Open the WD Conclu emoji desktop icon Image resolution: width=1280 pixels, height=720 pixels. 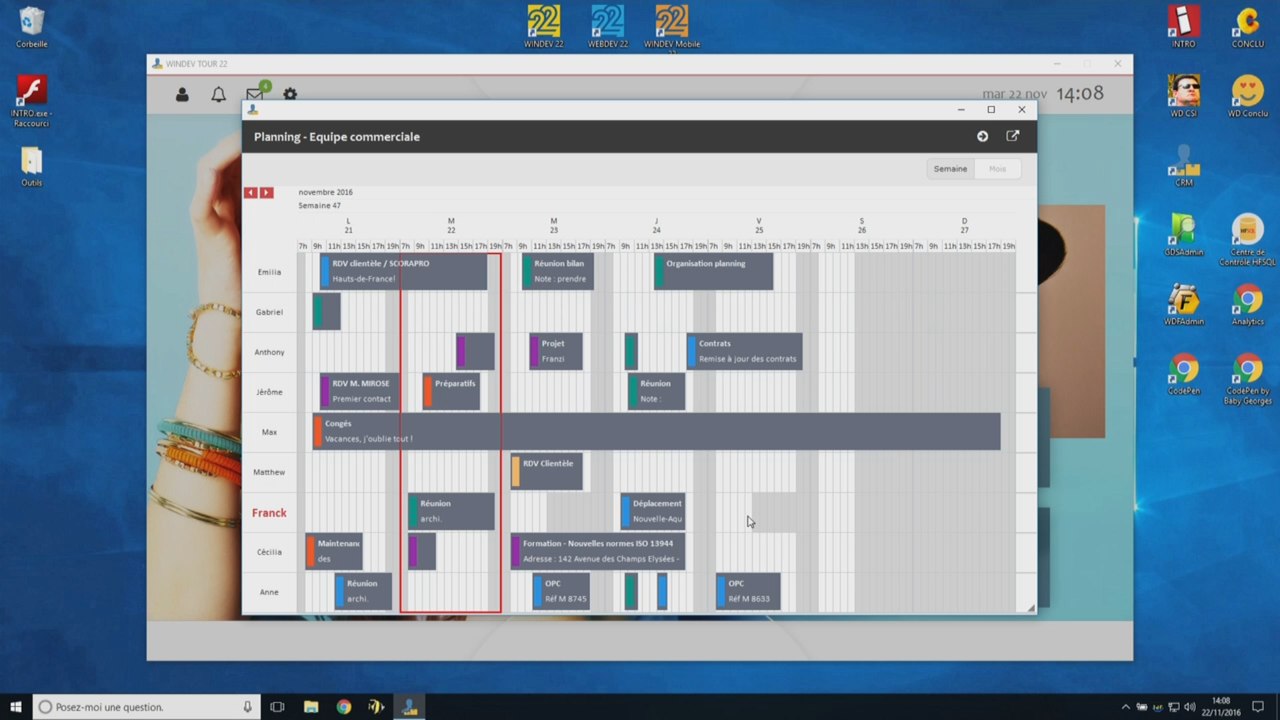point(1247,96)
